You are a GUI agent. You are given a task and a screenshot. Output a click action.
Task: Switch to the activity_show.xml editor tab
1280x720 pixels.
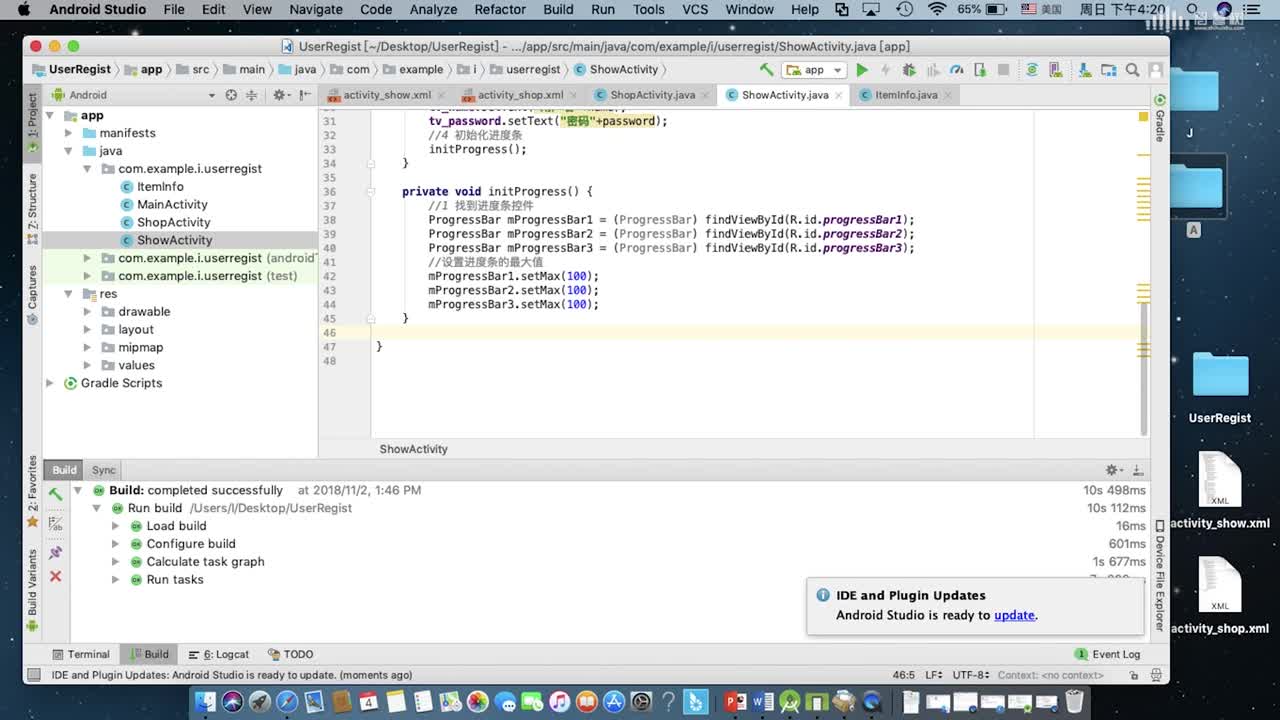[x=387, y=95]
